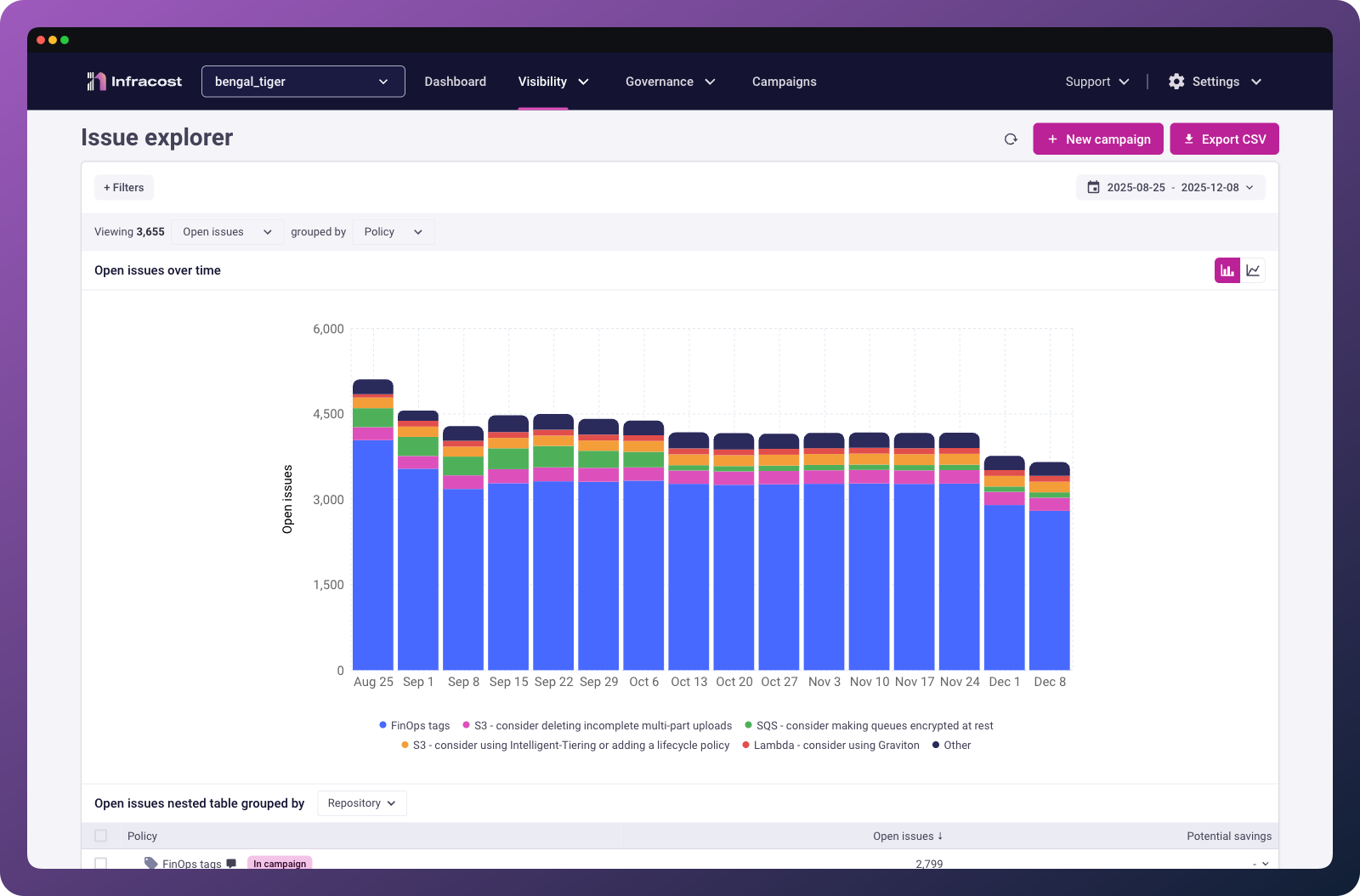Click the comment icon on FinOps tags row
The height and width of the screenshot is (896, 1360).
point(231,864)
